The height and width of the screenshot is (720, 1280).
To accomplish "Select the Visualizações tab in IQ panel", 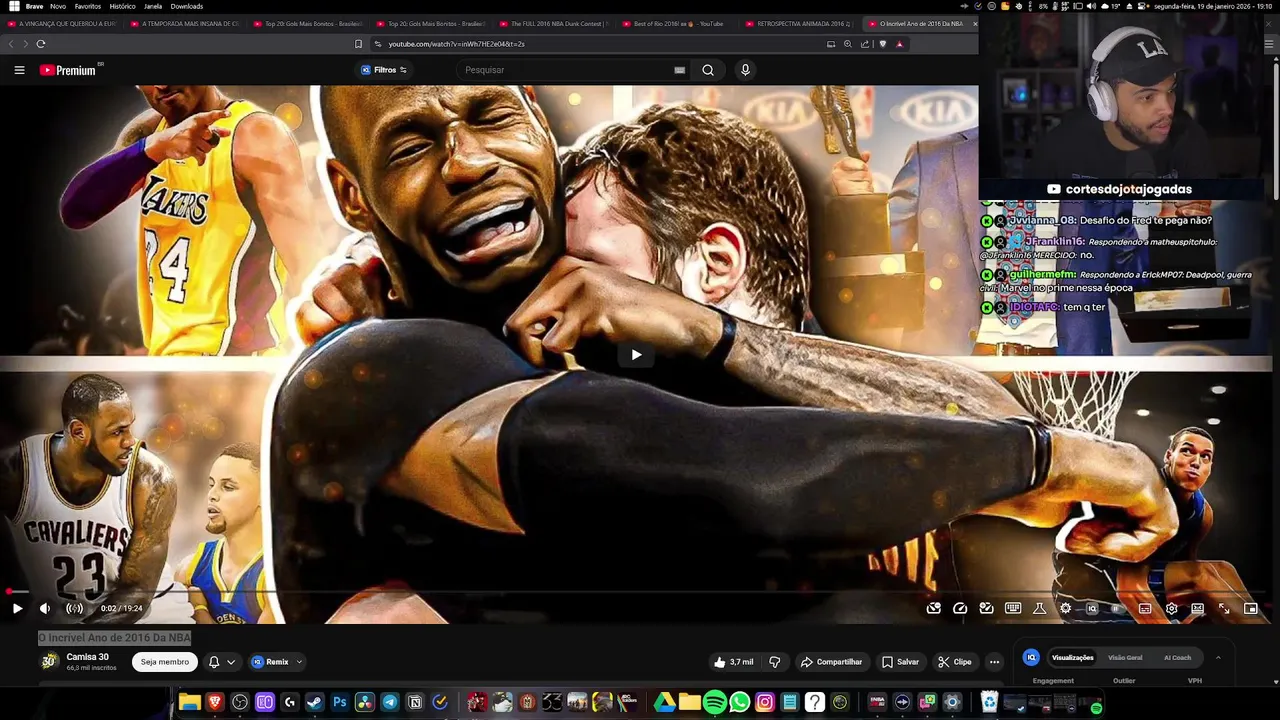I will [x=1072, y=658].
